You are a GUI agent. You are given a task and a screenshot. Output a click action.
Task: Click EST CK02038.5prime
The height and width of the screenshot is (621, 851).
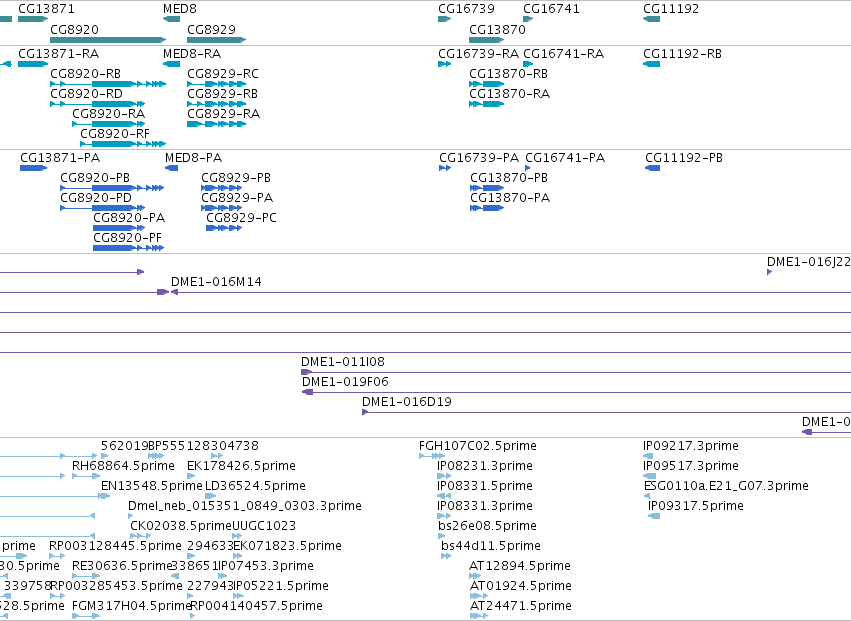(x=181, y=527)
